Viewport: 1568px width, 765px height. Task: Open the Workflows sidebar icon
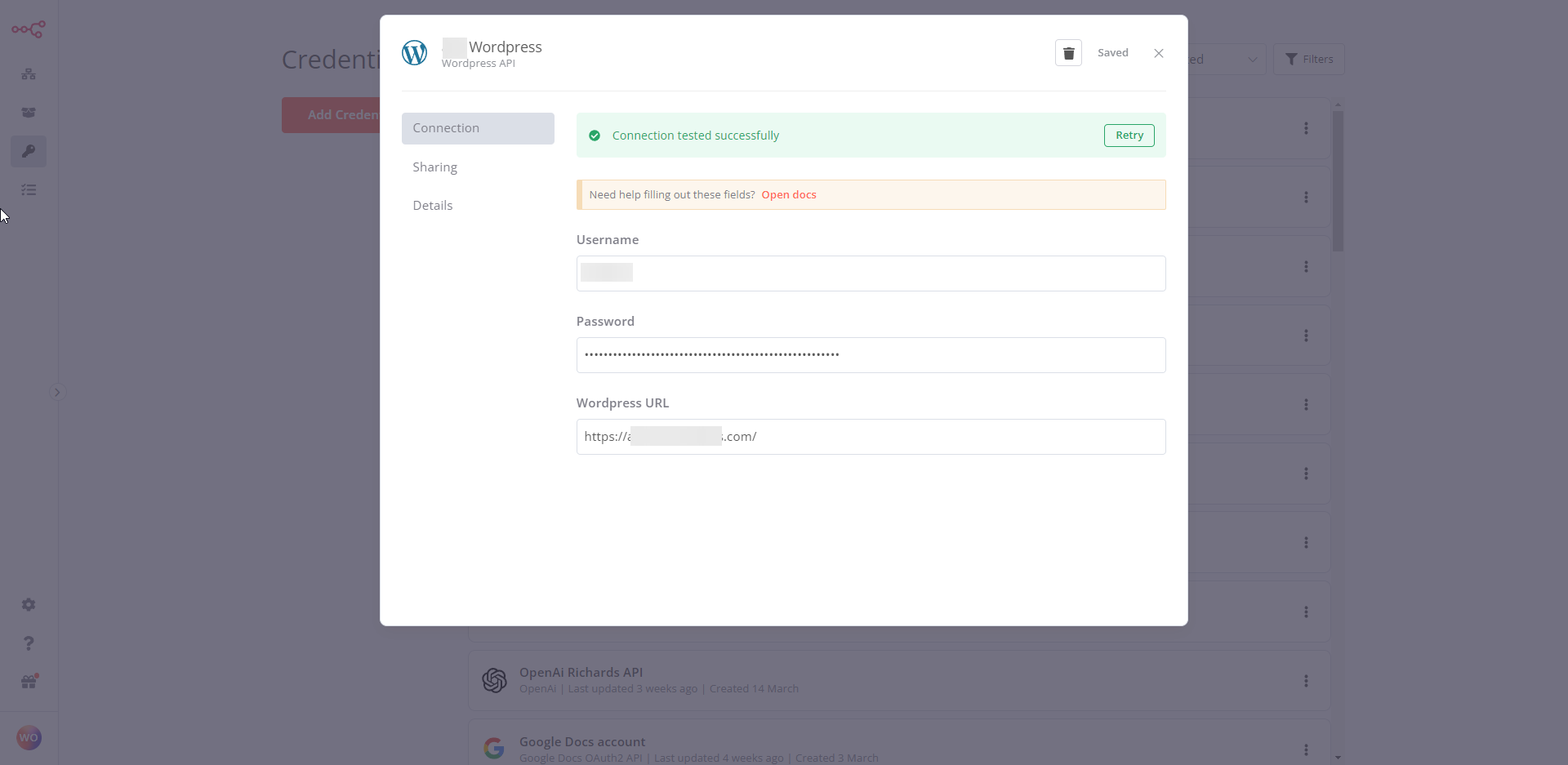point(29,74)
